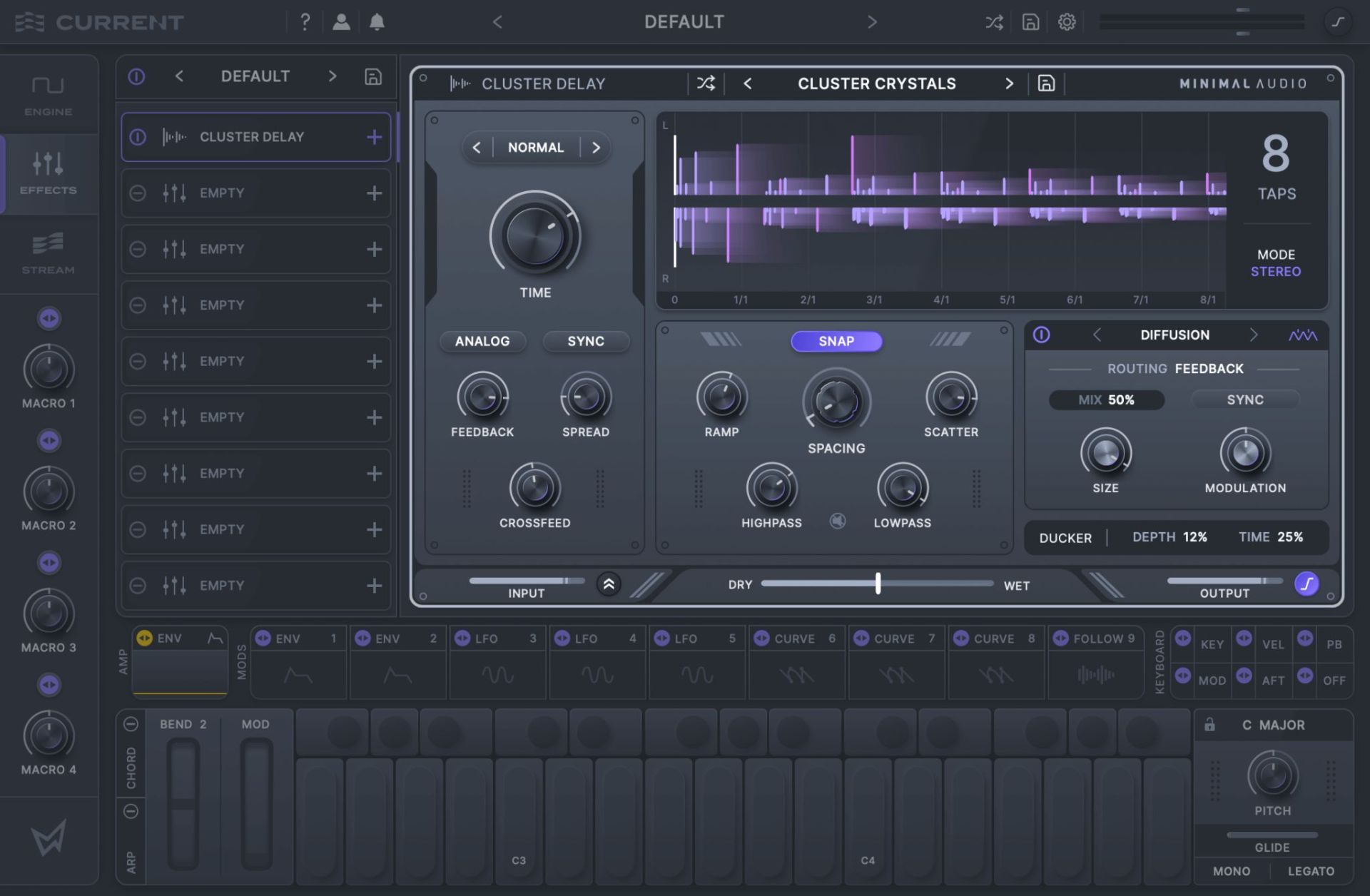Toggle the top-right soft clip limiter icon
The width and height of the screenshot is (1370, 896).
point(1338,22)
